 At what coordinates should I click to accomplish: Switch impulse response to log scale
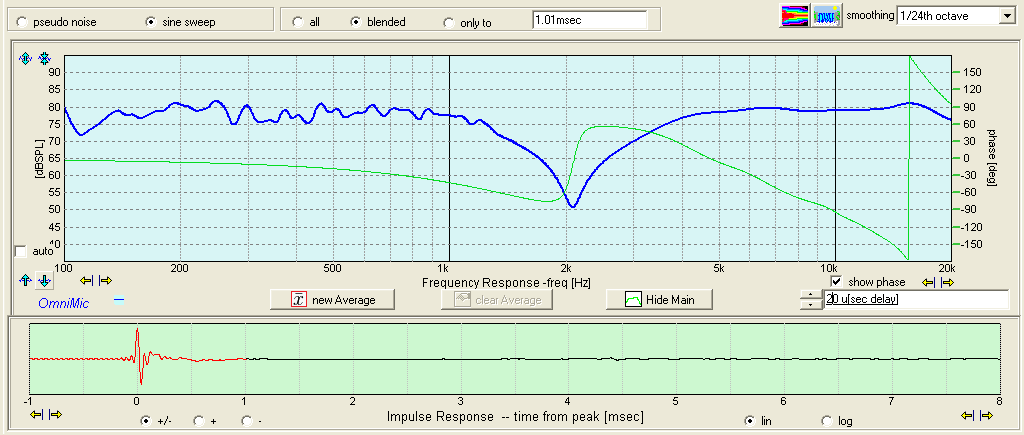(x=826, y=421)
